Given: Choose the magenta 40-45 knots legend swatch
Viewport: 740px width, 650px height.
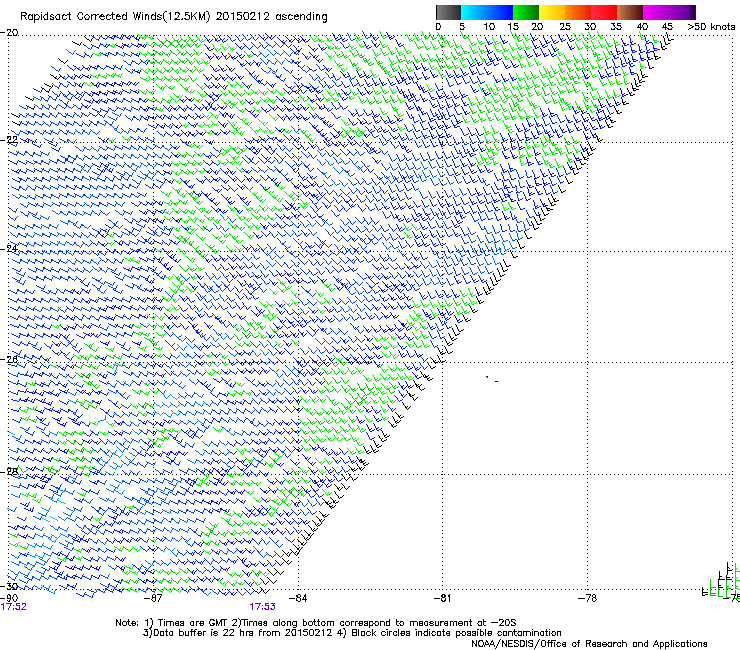Looking at the screenshot, I should click(x=656, y=12).
